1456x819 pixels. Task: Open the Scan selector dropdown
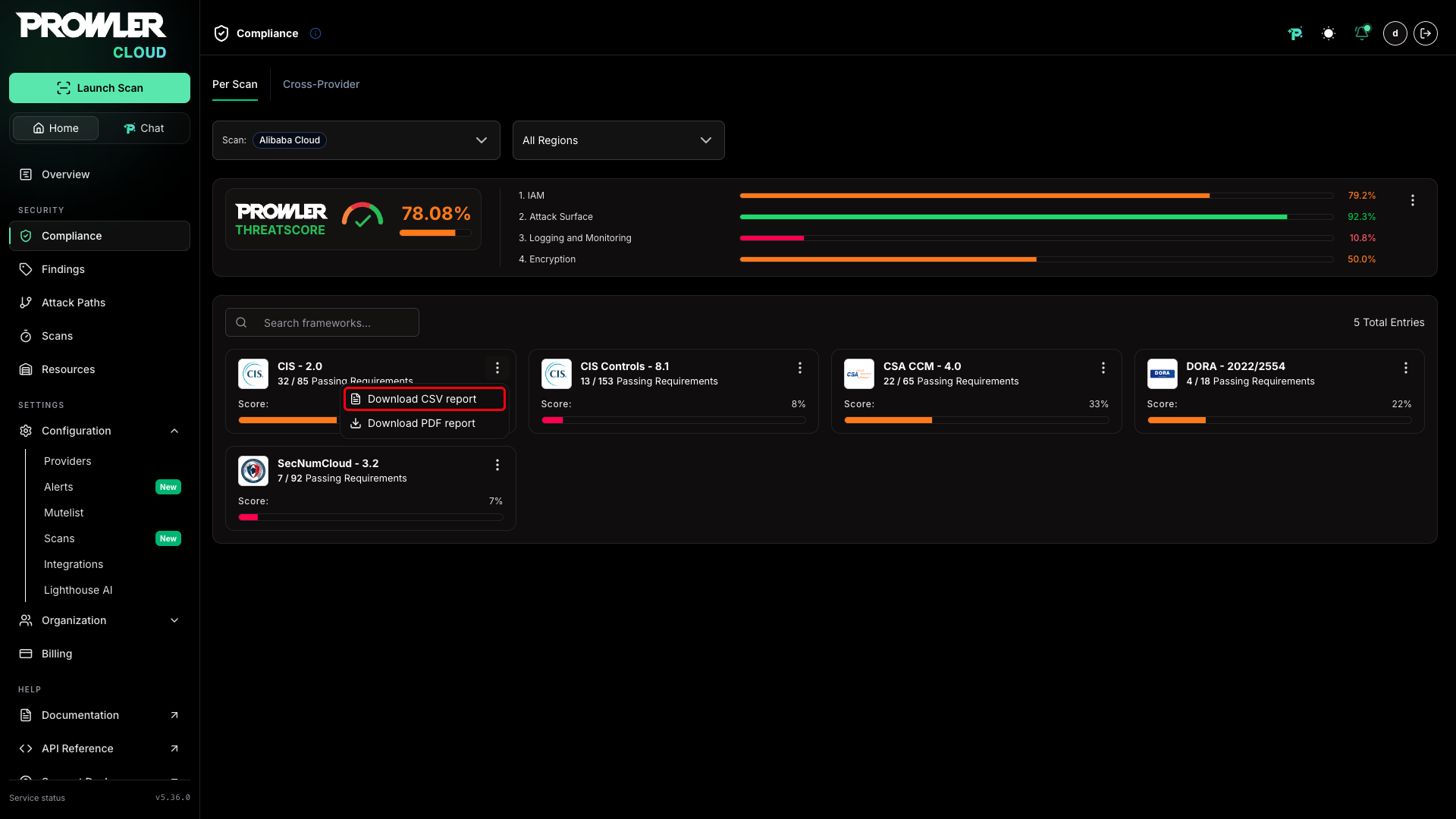[x=356, y=140]
